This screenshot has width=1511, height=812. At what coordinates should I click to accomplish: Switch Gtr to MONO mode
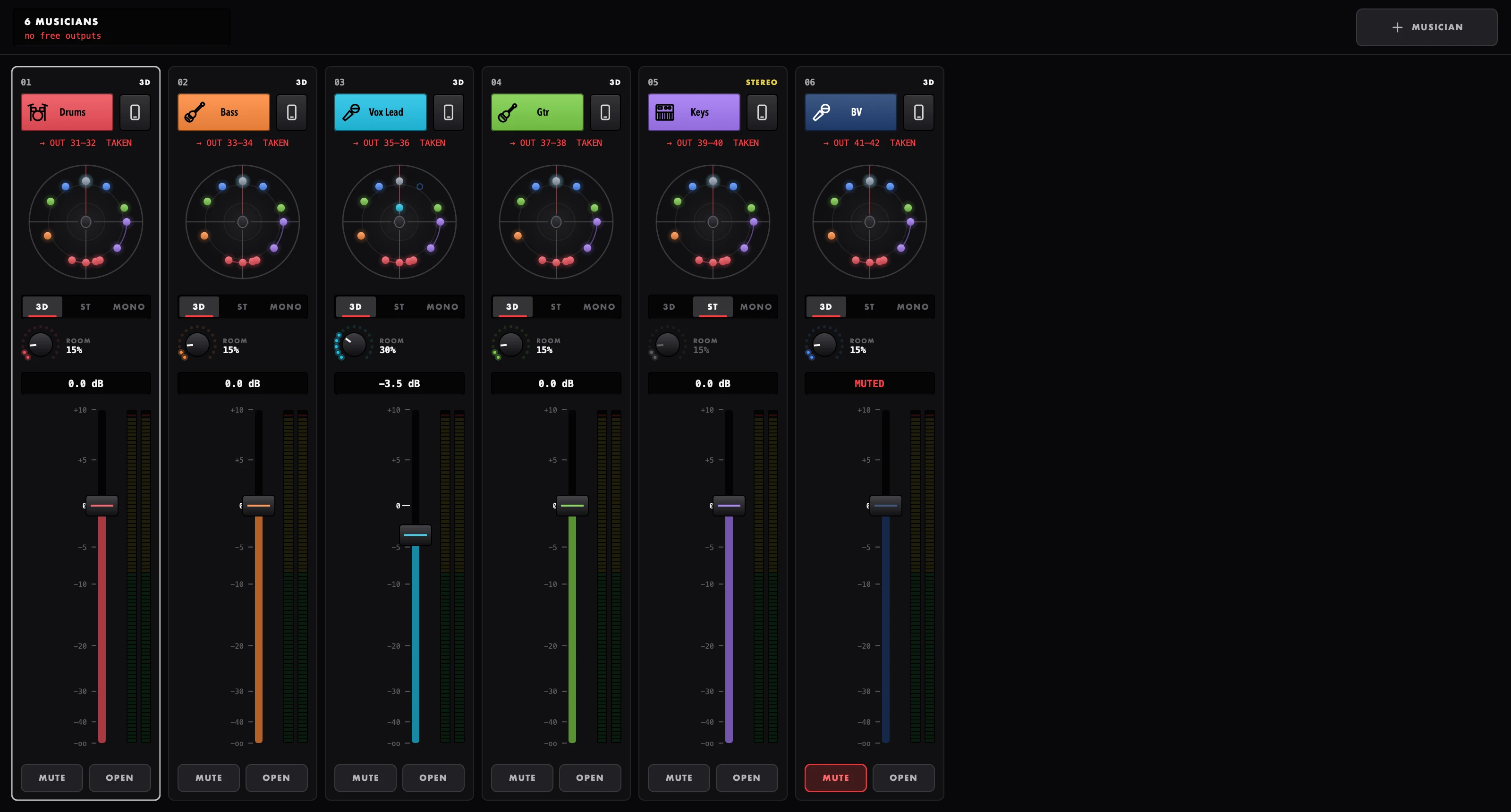tap(600, 307)
